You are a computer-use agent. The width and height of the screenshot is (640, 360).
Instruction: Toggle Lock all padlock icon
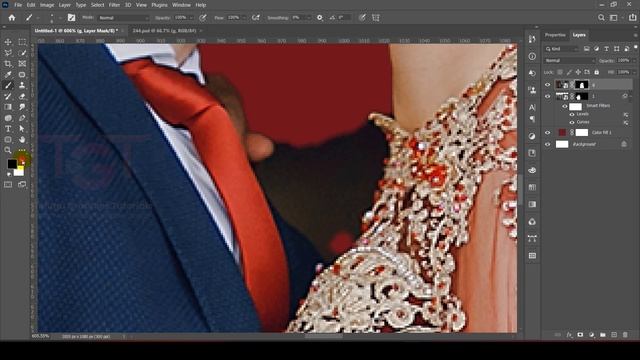tap(596, 72)
